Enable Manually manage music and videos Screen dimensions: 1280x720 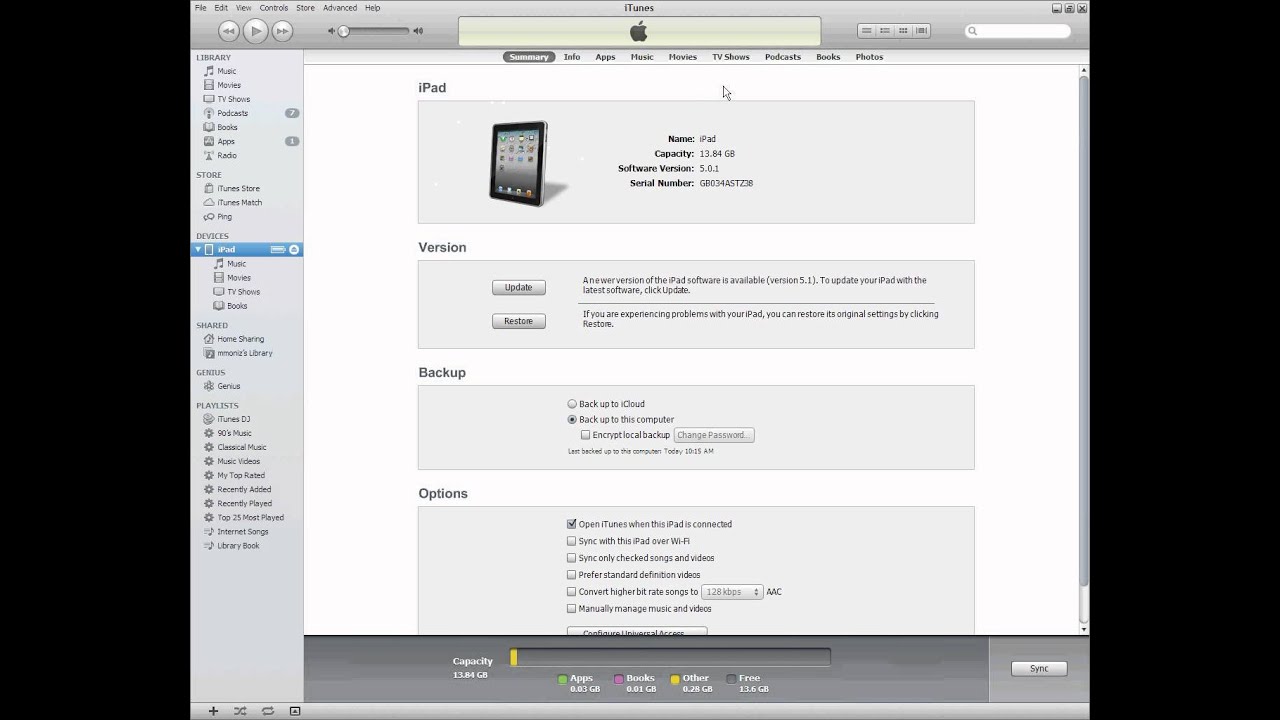pyautogui.click(x=572, y=608)
